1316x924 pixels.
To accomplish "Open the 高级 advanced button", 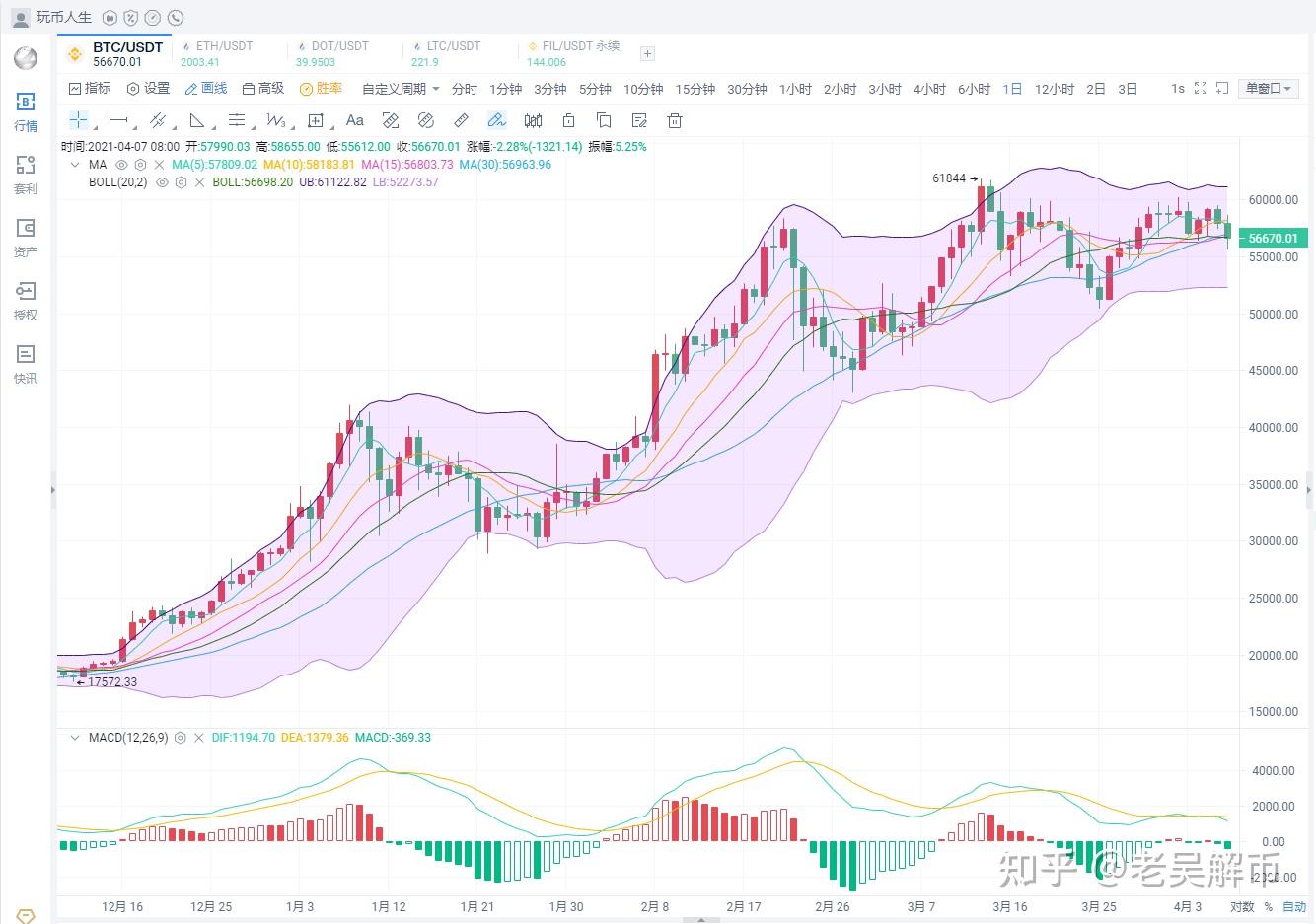I will click(x=263, y=89).
